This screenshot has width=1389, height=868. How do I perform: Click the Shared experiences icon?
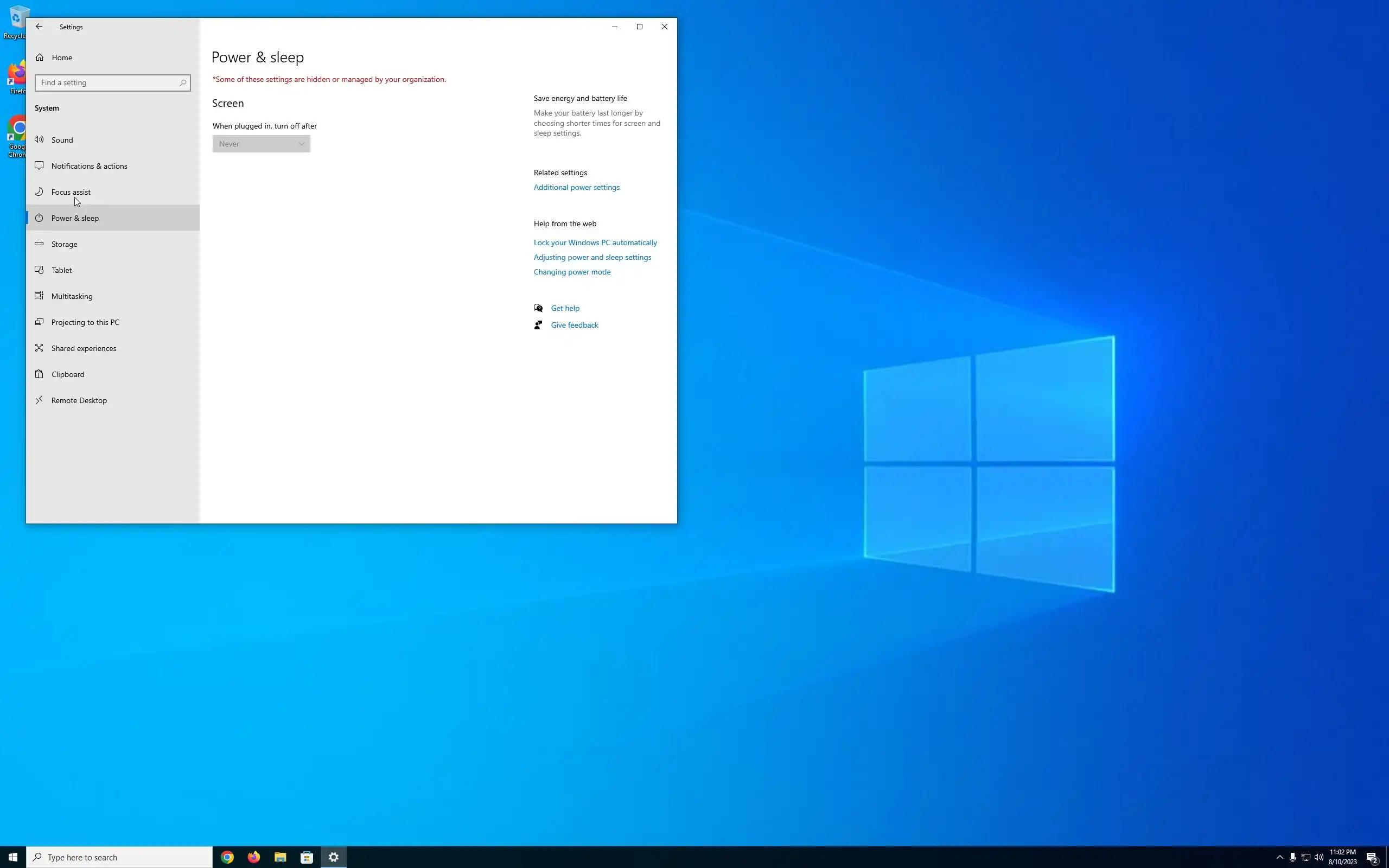tap(39, 348)
